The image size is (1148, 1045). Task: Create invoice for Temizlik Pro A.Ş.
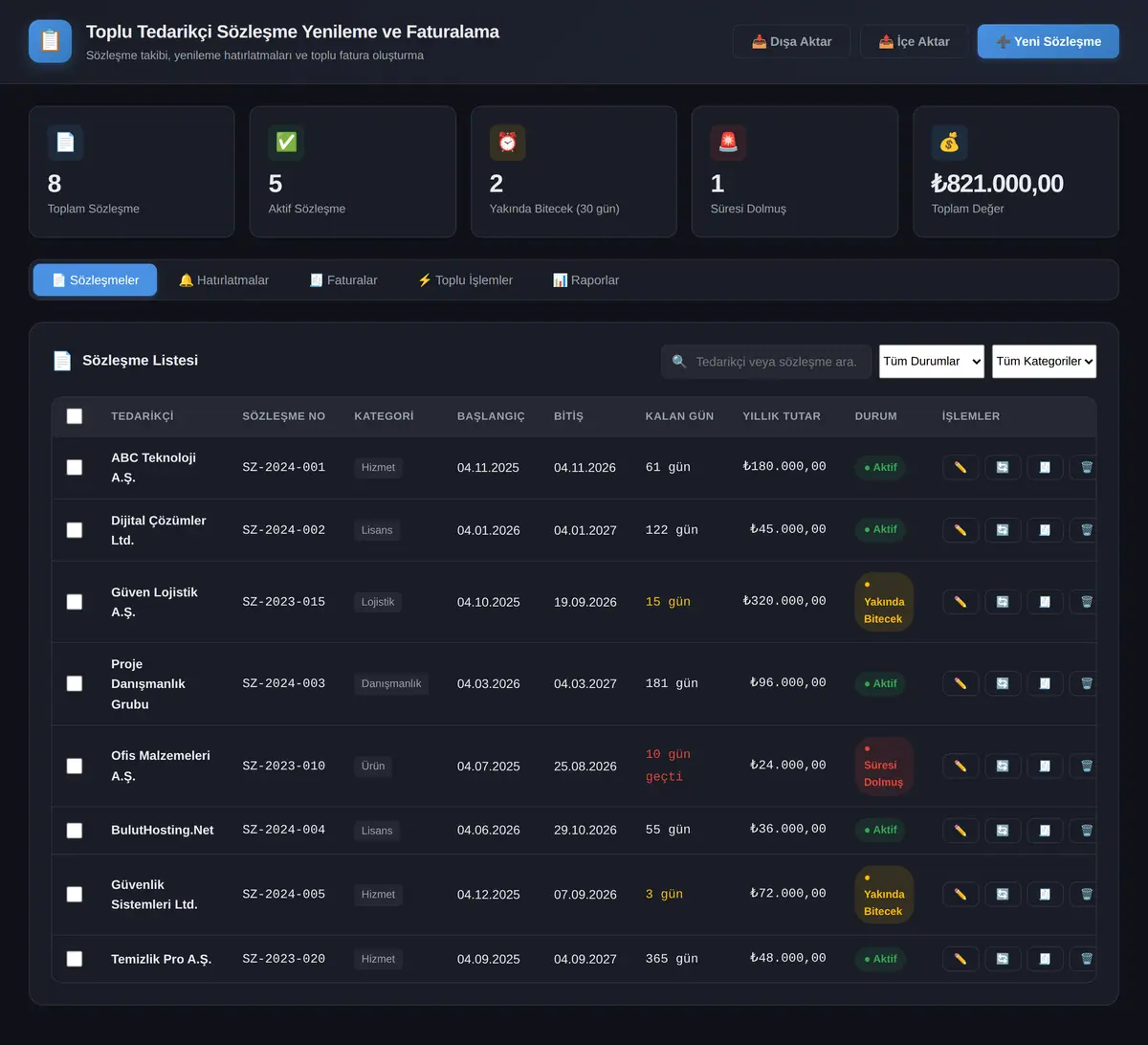[1045, 959]
